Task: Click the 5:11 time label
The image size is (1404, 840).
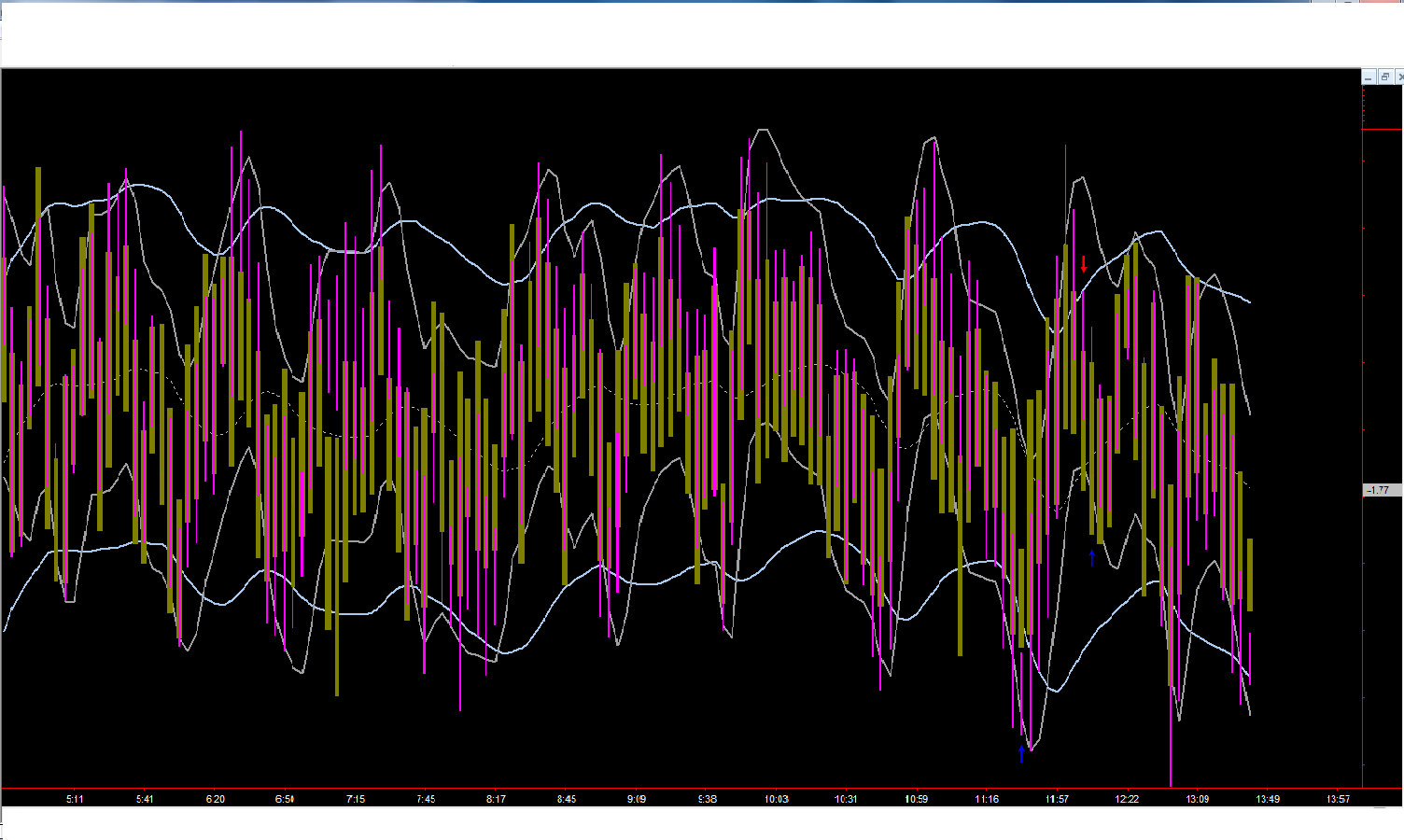Action: [75, 799]
